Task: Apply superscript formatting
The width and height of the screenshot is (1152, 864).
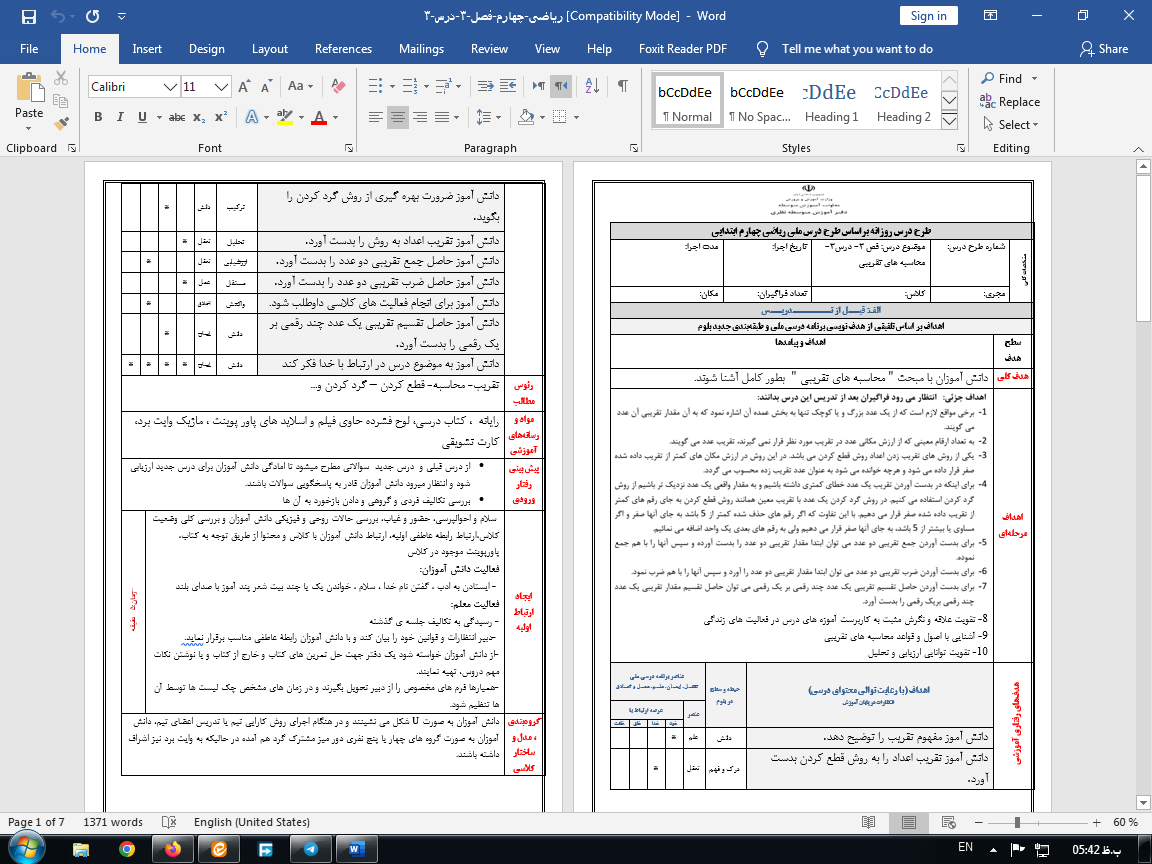Action: [x=220, y=118]
